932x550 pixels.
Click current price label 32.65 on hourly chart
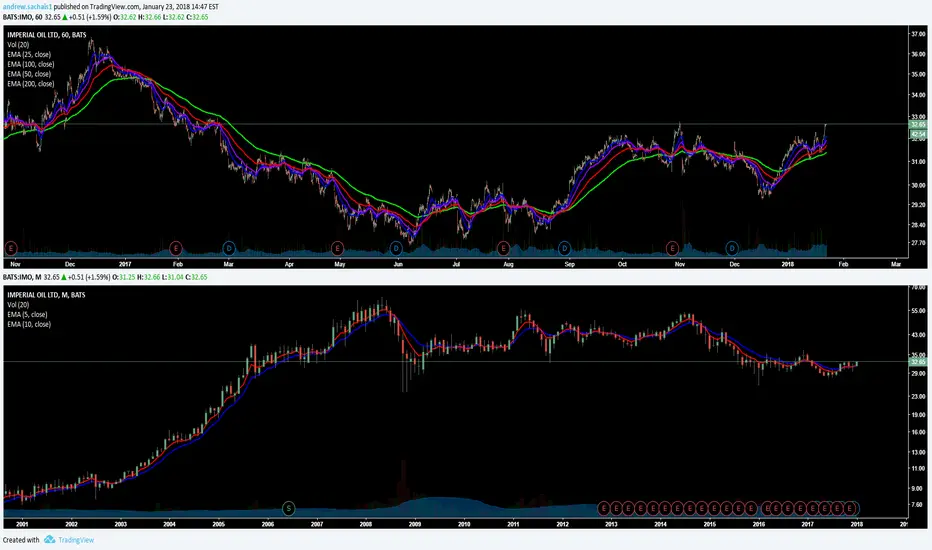[x=918, y=124]
